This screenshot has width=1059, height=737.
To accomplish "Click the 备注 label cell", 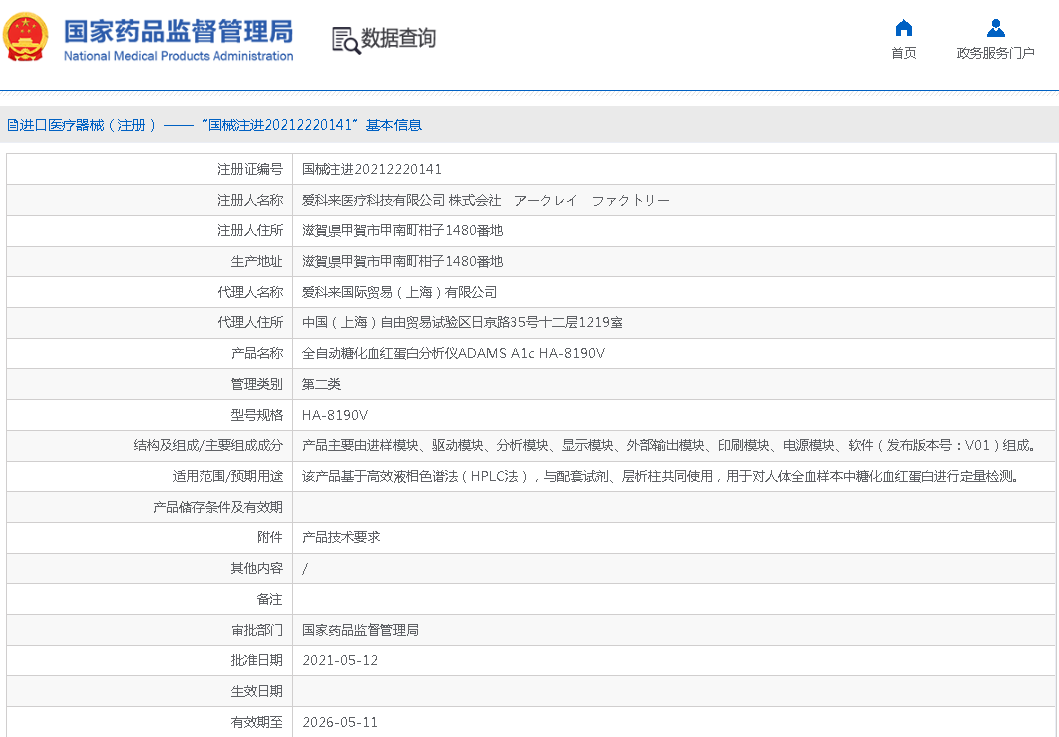I will tap(149, 599).
